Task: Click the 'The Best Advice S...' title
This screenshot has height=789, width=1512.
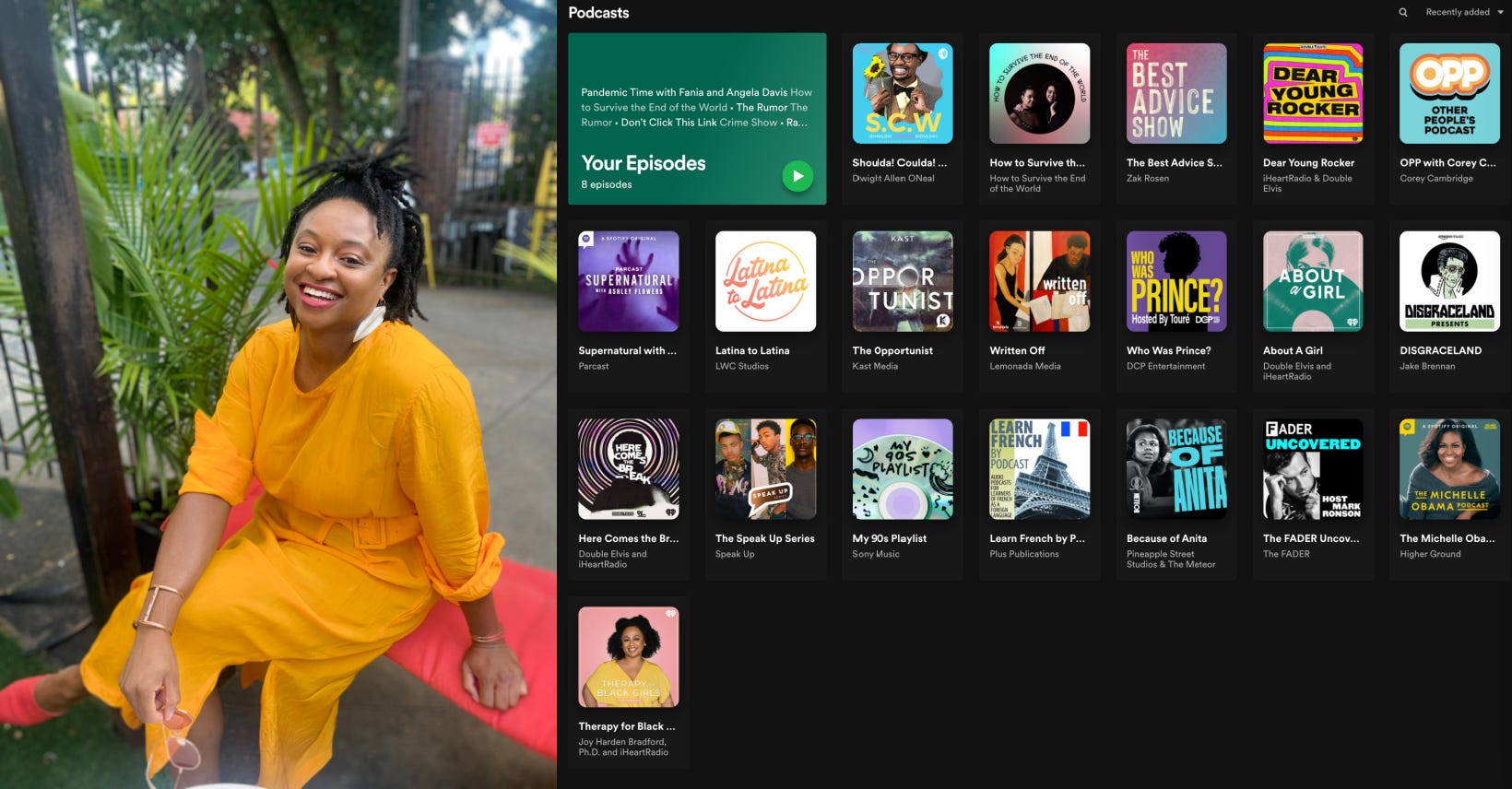Action: (1174, 163)
